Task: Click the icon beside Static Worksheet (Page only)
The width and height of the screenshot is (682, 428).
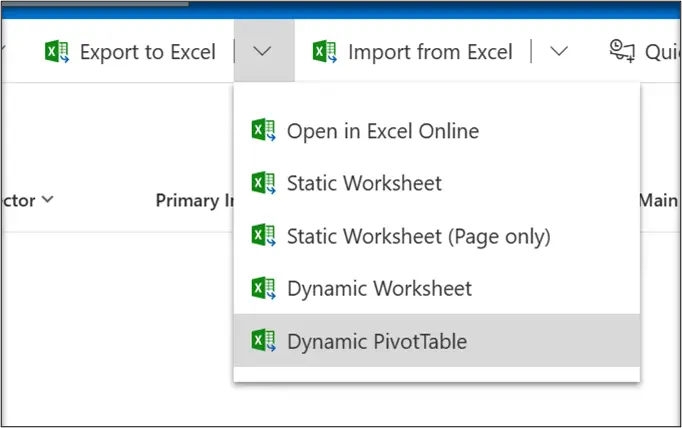Action: tap(263, 236)
